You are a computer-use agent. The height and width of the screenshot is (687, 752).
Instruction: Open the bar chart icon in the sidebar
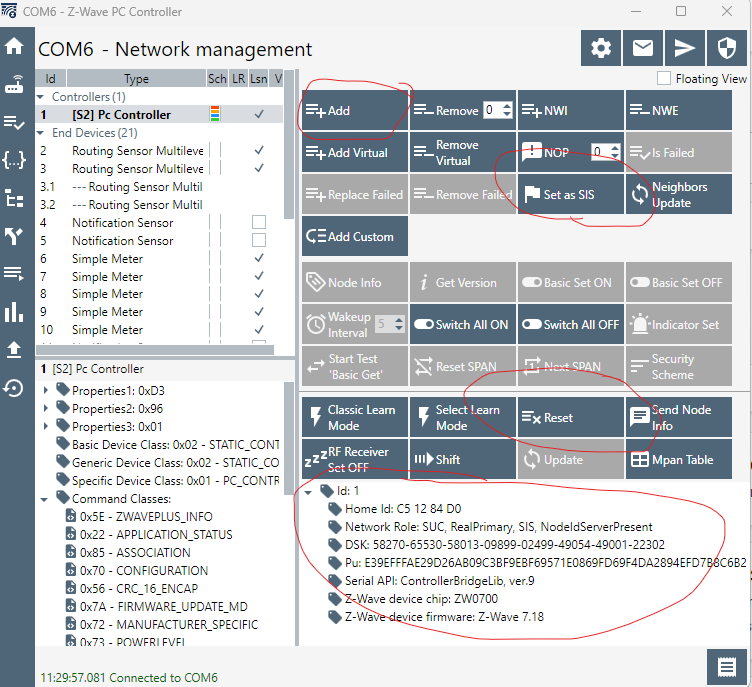point(14,312)
